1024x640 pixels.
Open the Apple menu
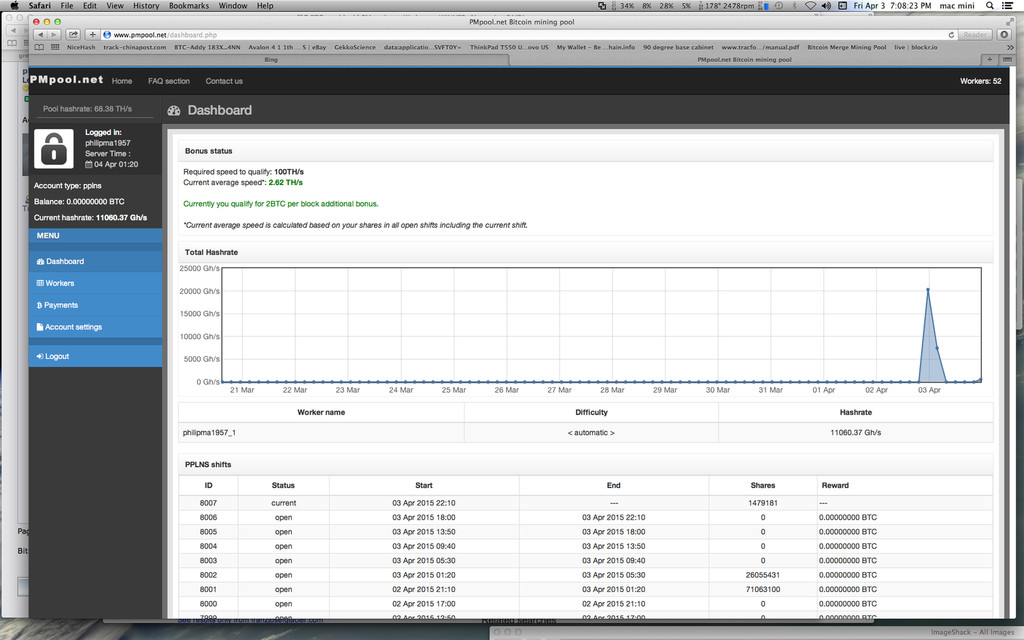[14, 5]
